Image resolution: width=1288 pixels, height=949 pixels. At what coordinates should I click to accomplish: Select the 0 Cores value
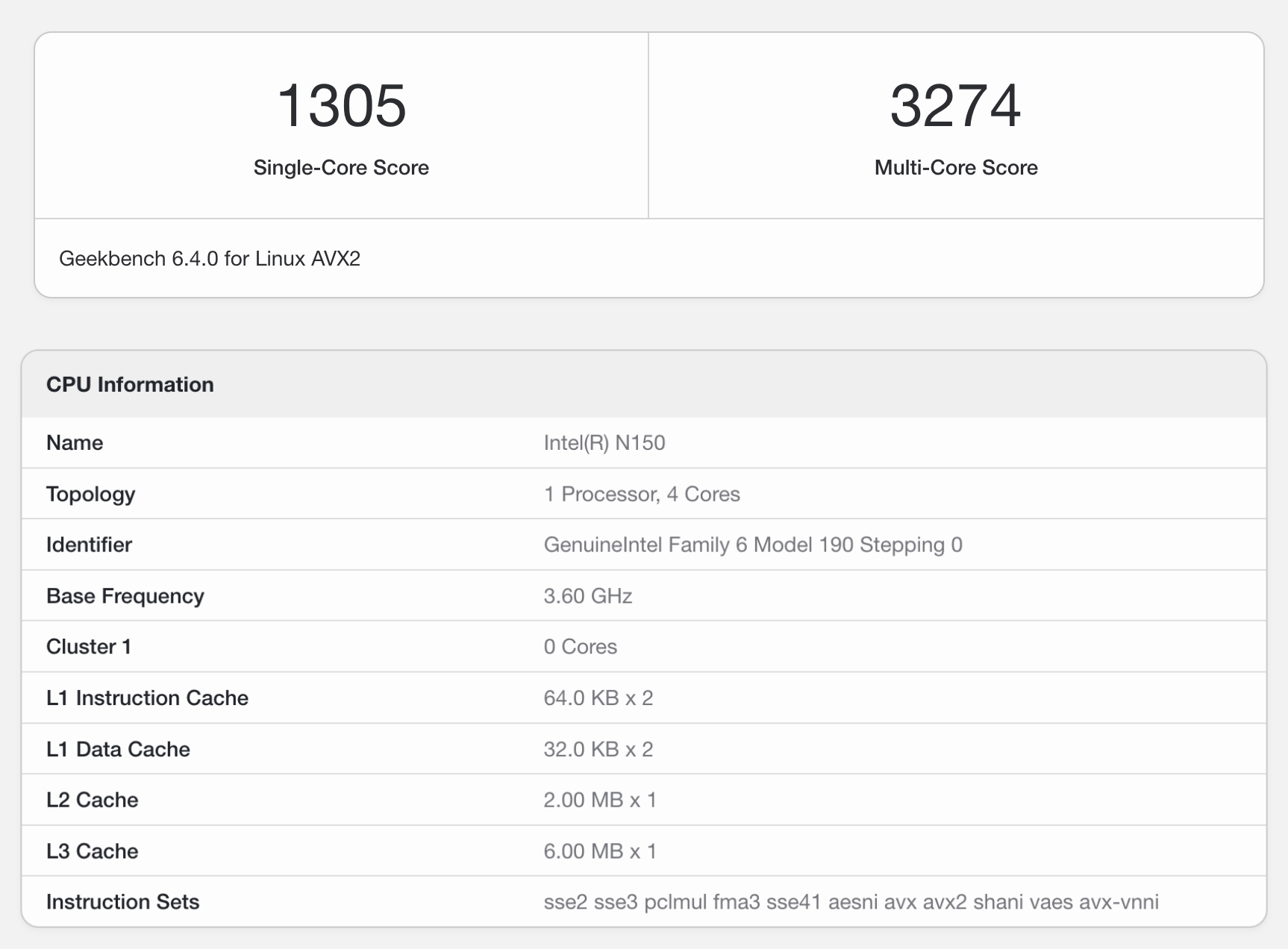(x=581, y=647)
